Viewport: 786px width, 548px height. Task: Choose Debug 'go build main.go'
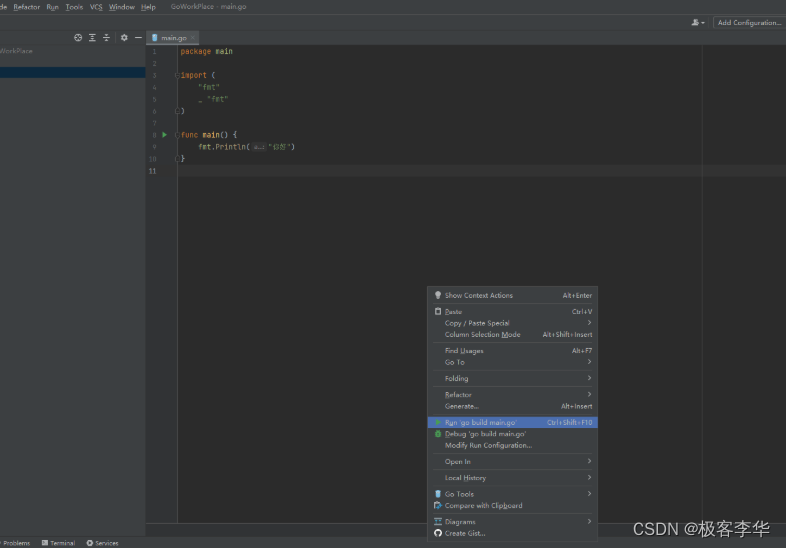[485, 434]
